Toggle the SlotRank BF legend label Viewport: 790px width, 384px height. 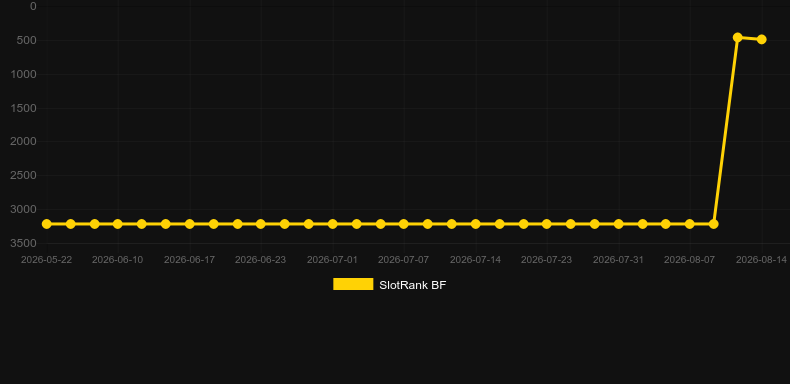(x=413, y=285)
